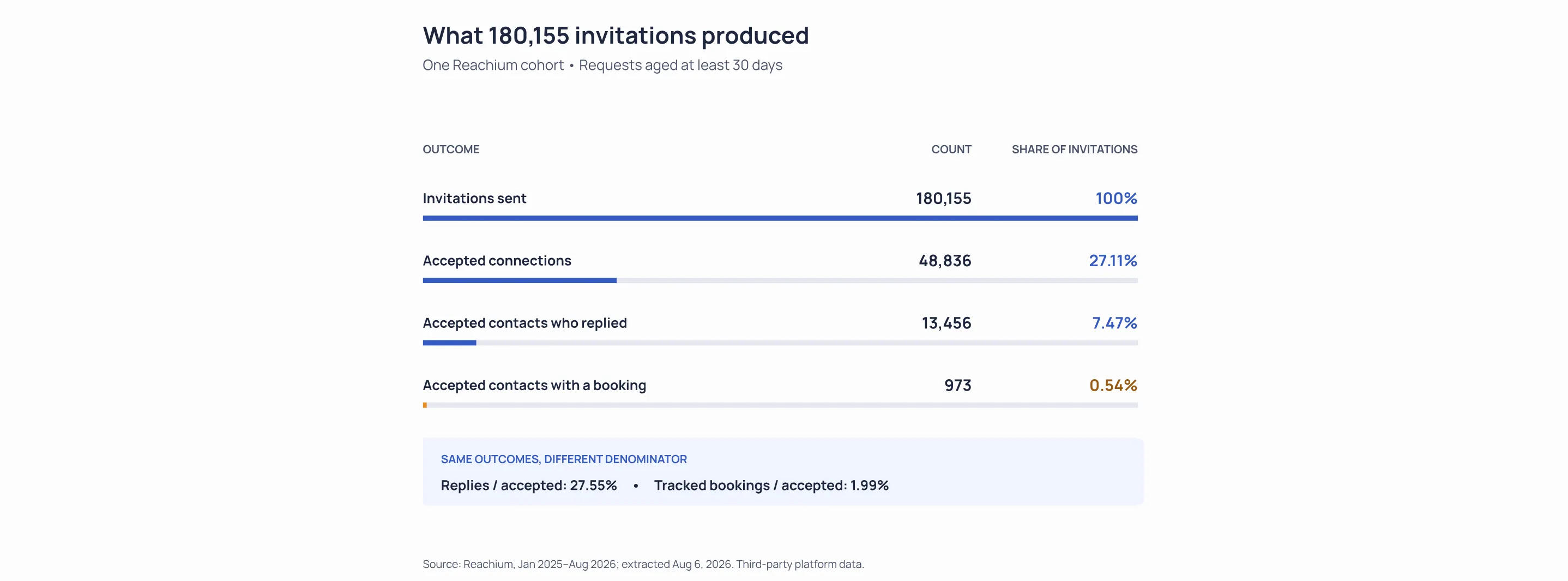Viewport: 1568px width, 581px height.
Task: Click the 100% share value
Action: pos(1117,199)
